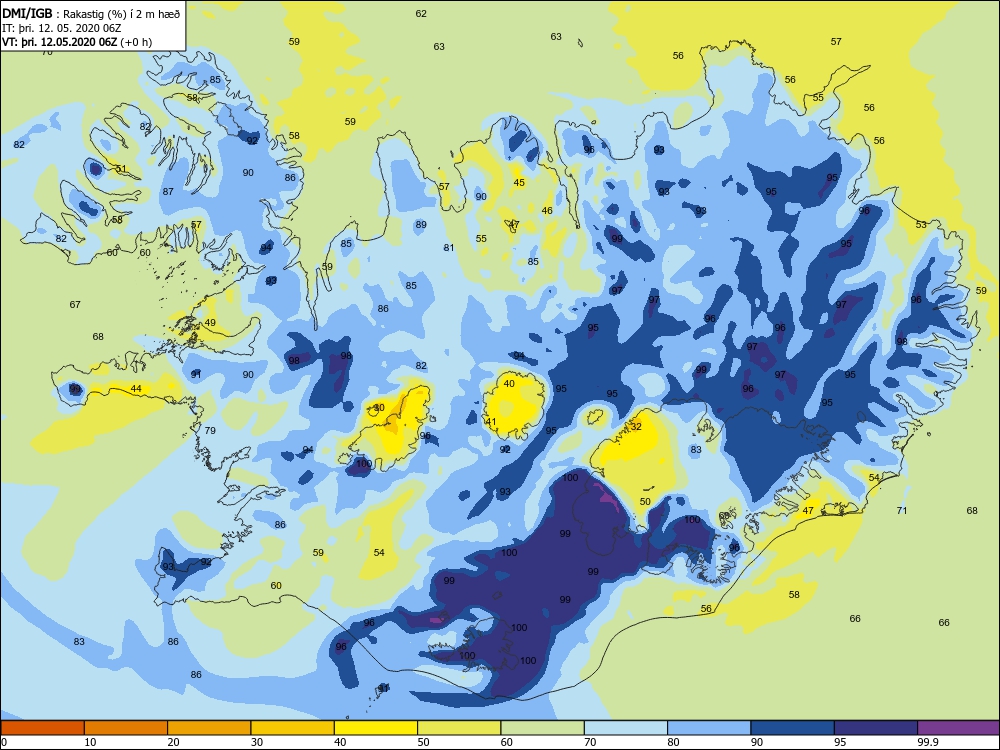Image resolution: width=1000 pixels, height=750 pixels.
Task: Select the map value '53' on east coast
Action: click(921, 224)
